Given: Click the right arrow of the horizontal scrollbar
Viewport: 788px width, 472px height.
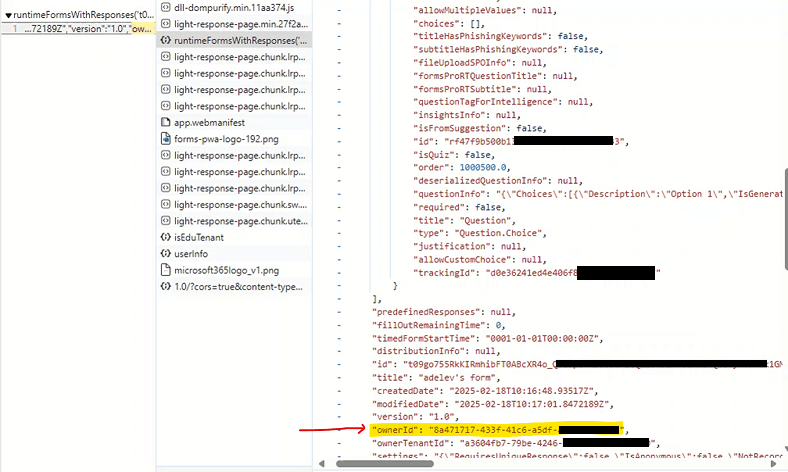Looking at the screenshot, I should pyautogui.click(x=774, y=463).
